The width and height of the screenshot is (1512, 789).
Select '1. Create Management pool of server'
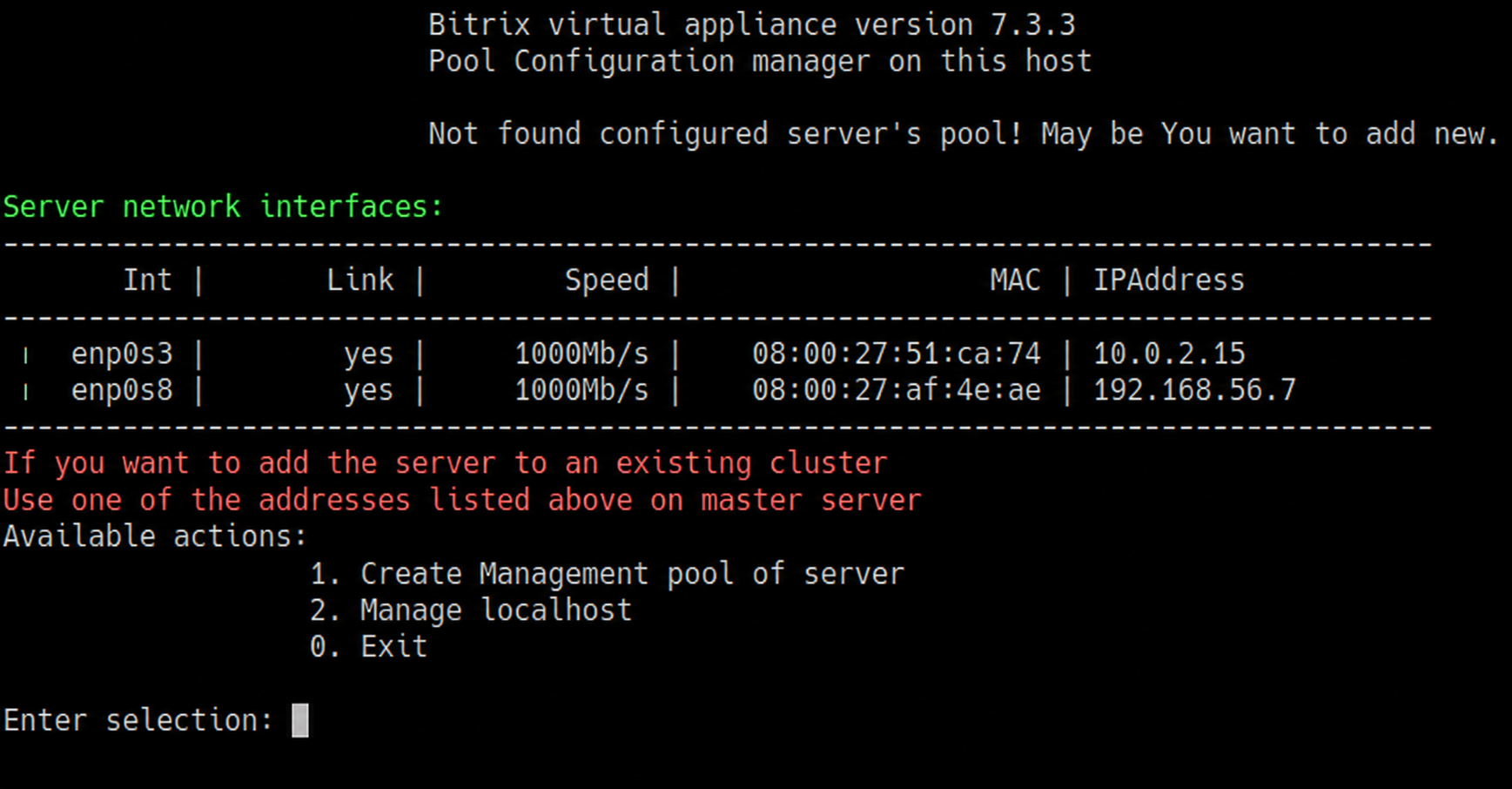click(x=607, y=574)
